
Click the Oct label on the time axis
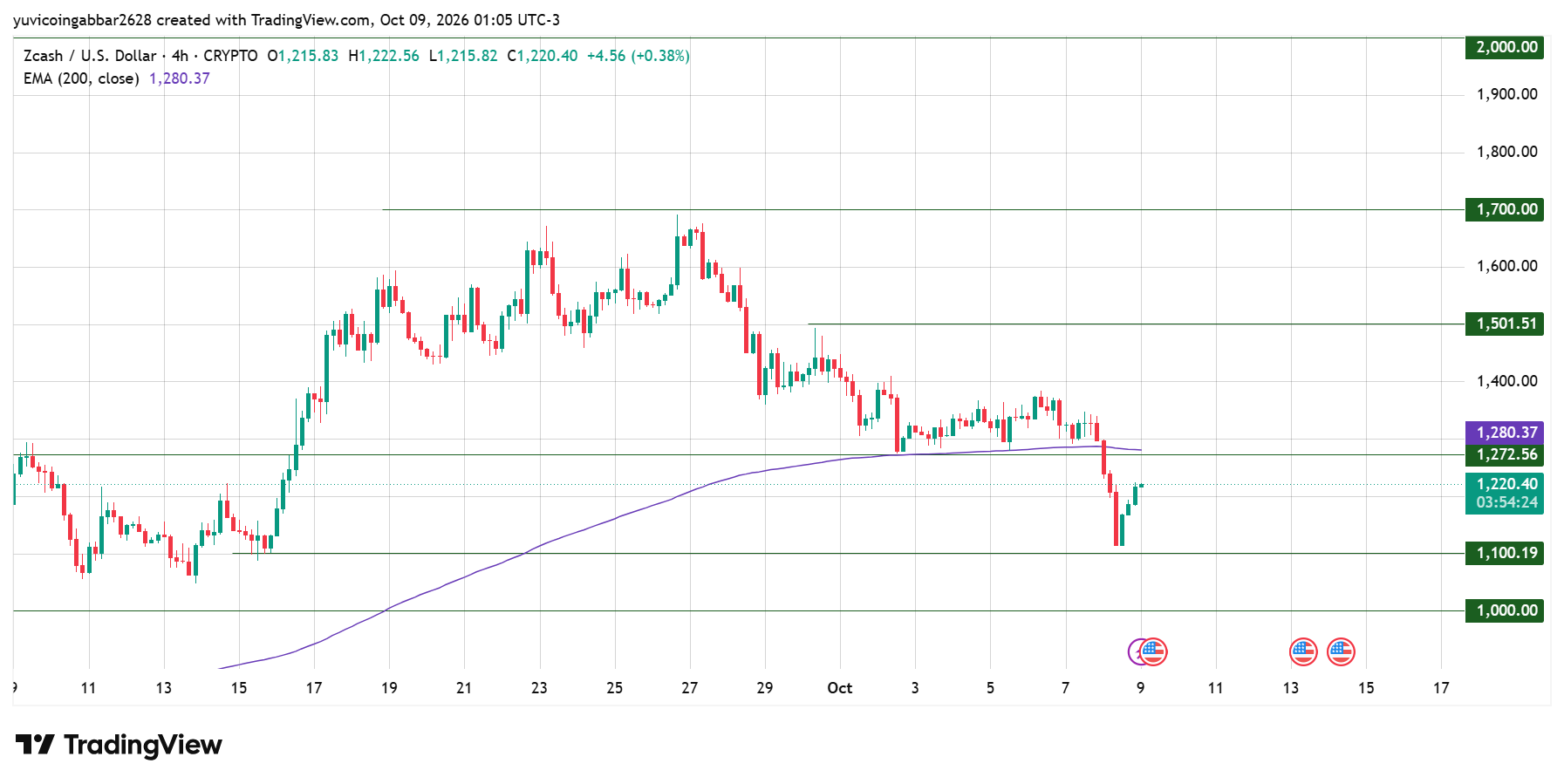(x=840, y=688)
